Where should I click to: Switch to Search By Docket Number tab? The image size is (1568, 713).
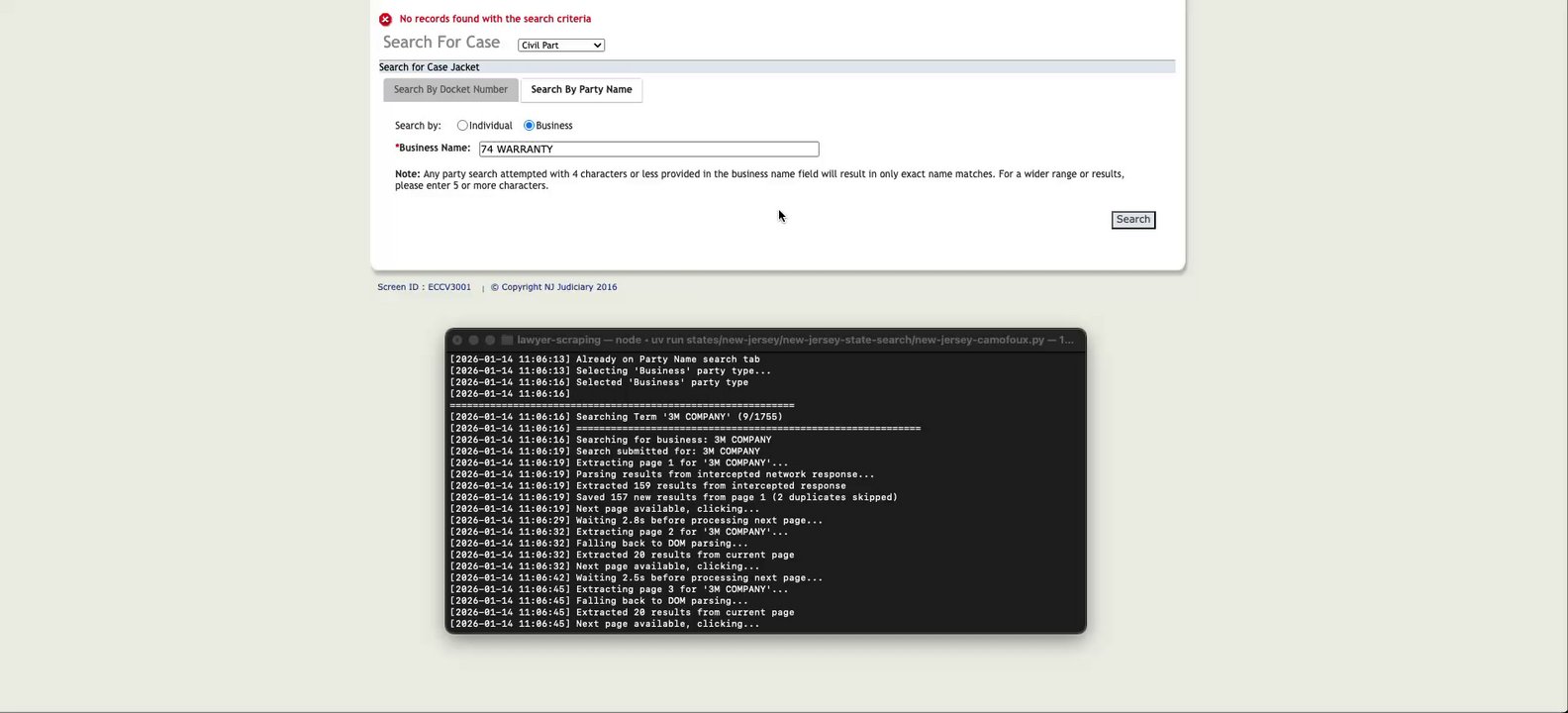pos(450,90)
